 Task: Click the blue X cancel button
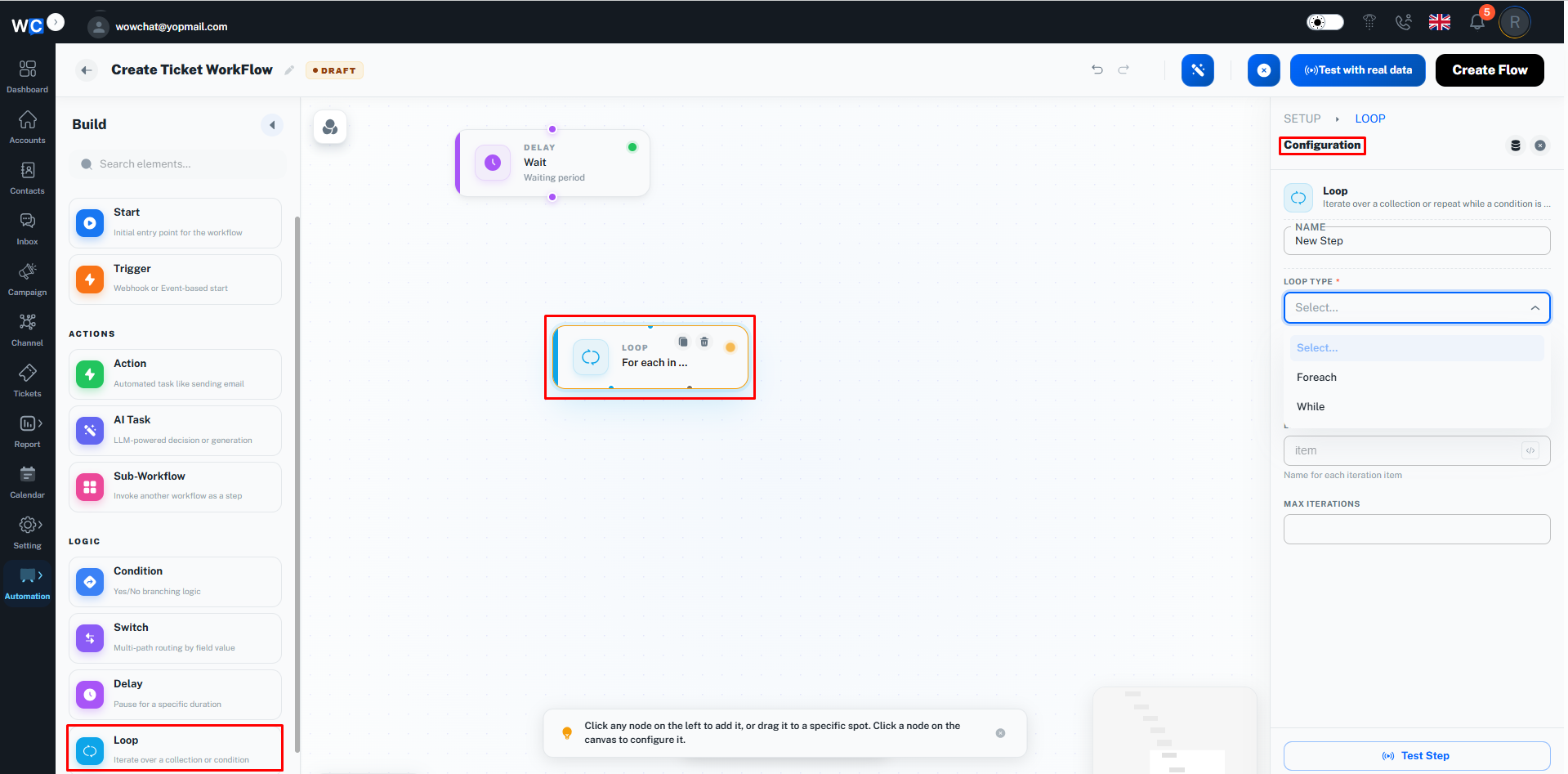pyautogui.click(x=1264, y=70)
